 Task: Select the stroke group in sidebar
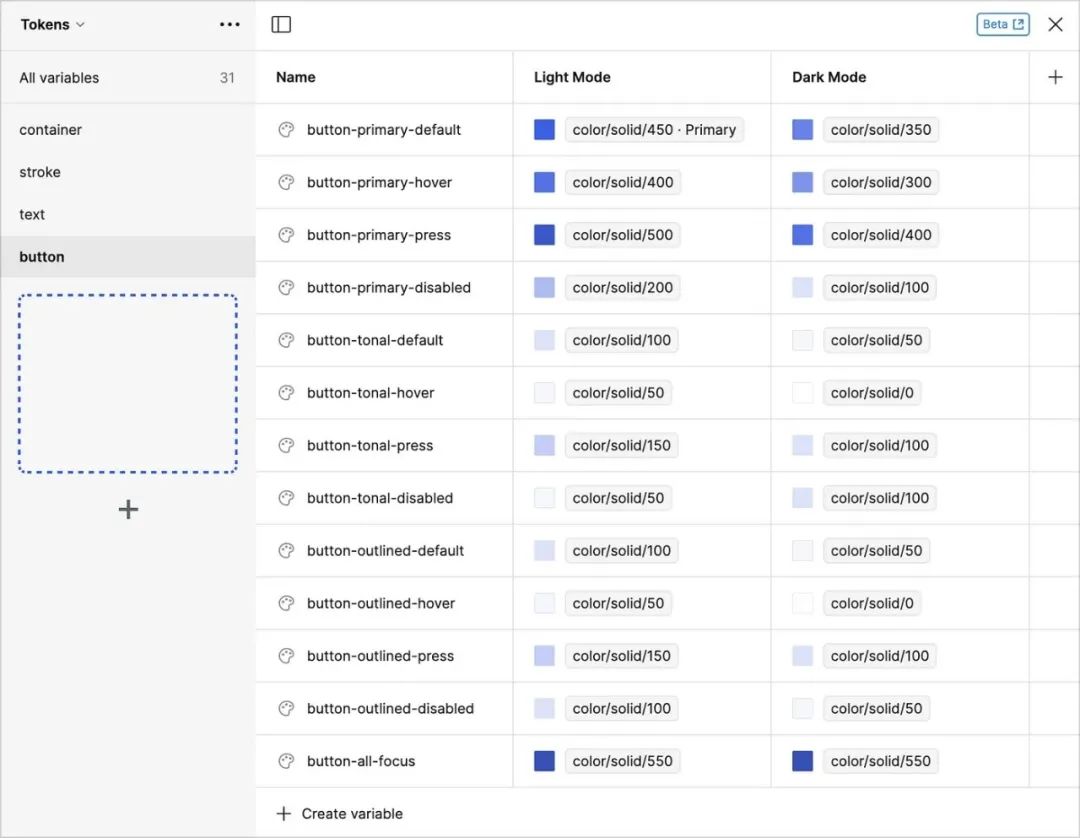click(x=40, y=172)
